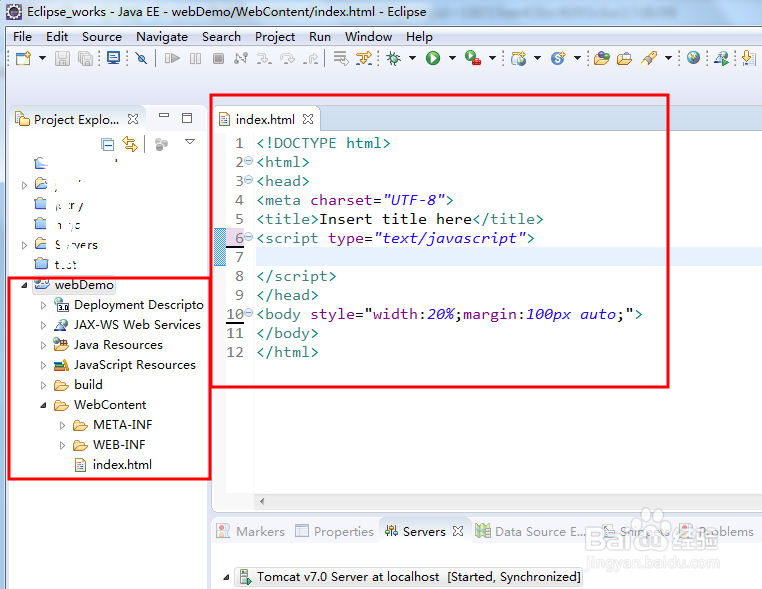Open the File menu
762x589 pixels.
(22, 37)
